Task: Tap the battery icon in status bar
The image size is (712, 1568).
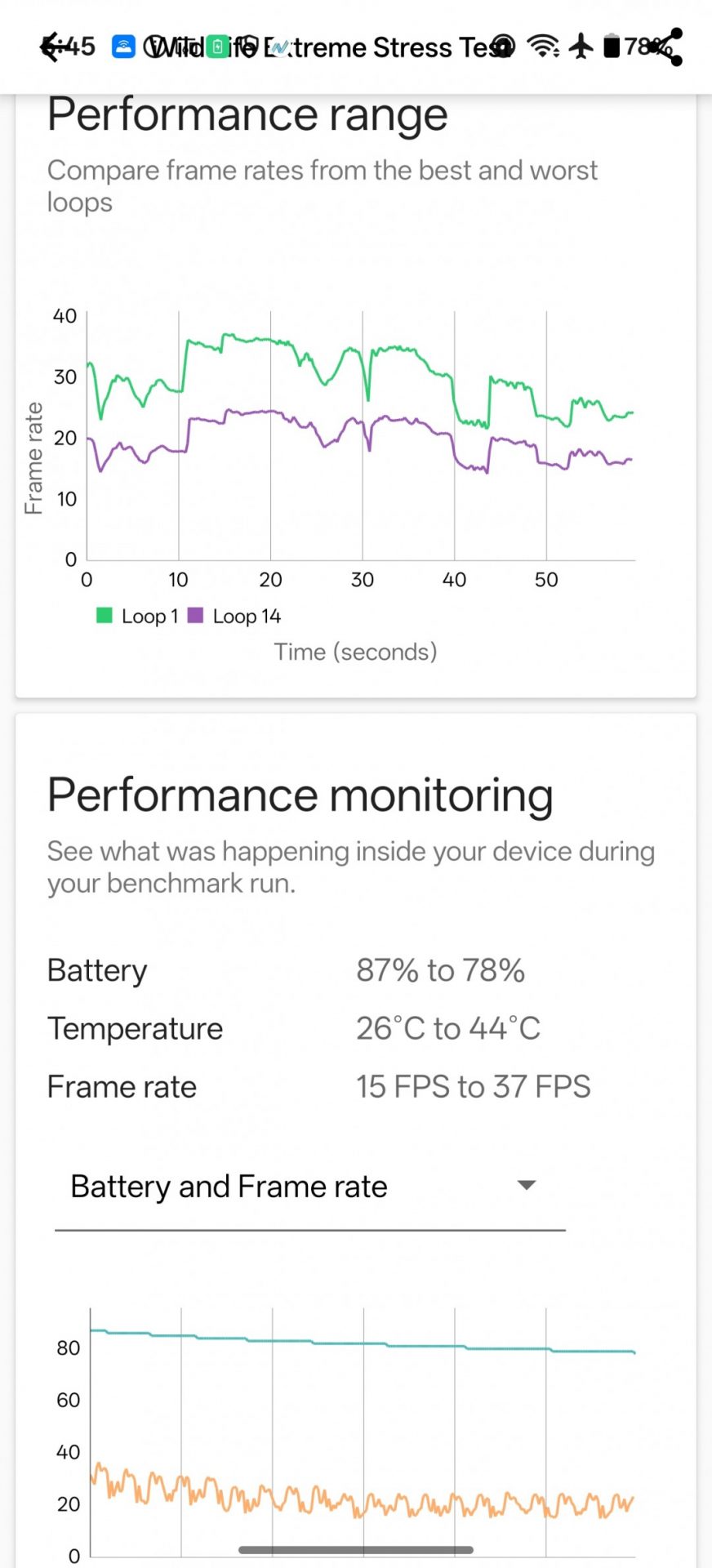Action: (x=612, y=47)
